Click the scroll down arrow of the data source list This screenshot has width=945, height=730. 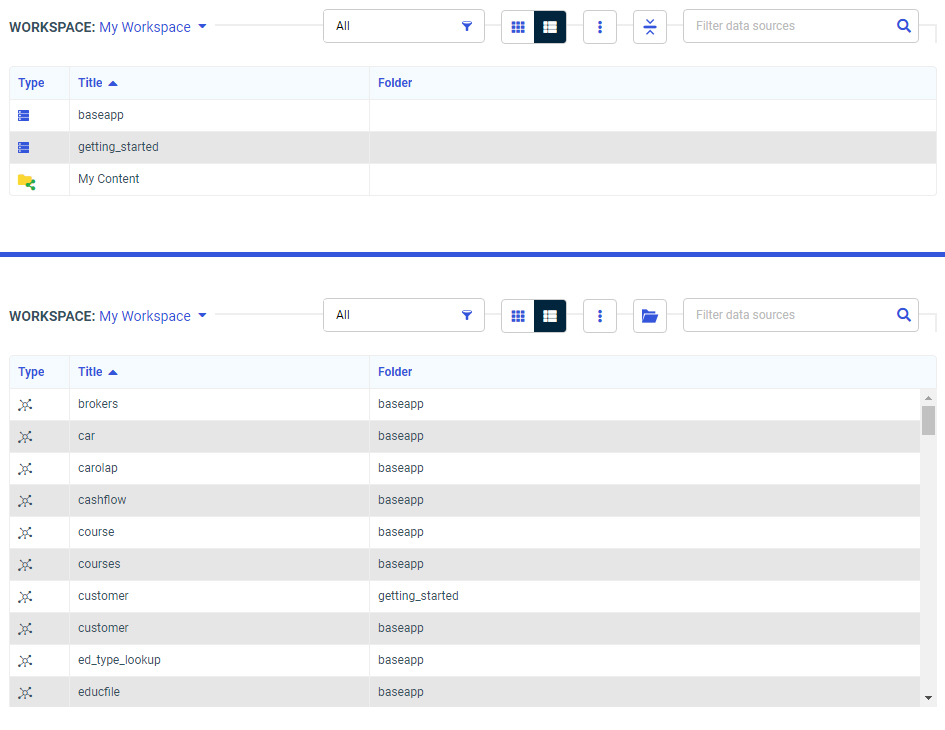[928, 697]
